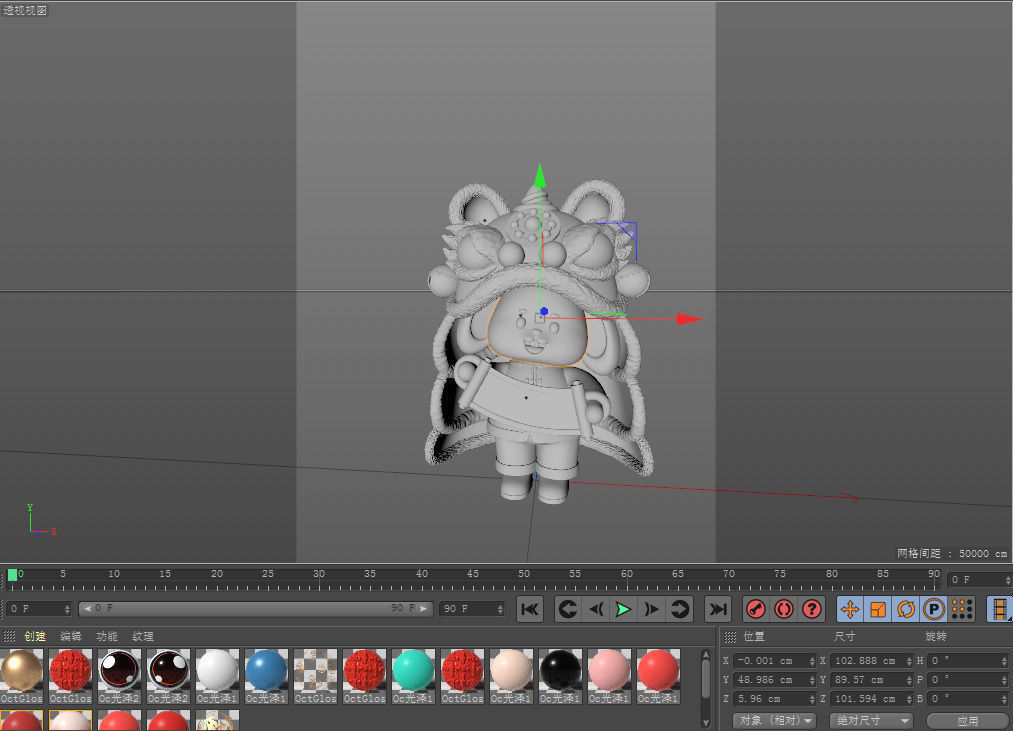Click the green Play forwards button
This screenshot has height=731, width=1013.
pyautogui.click(x=623, y=609)
